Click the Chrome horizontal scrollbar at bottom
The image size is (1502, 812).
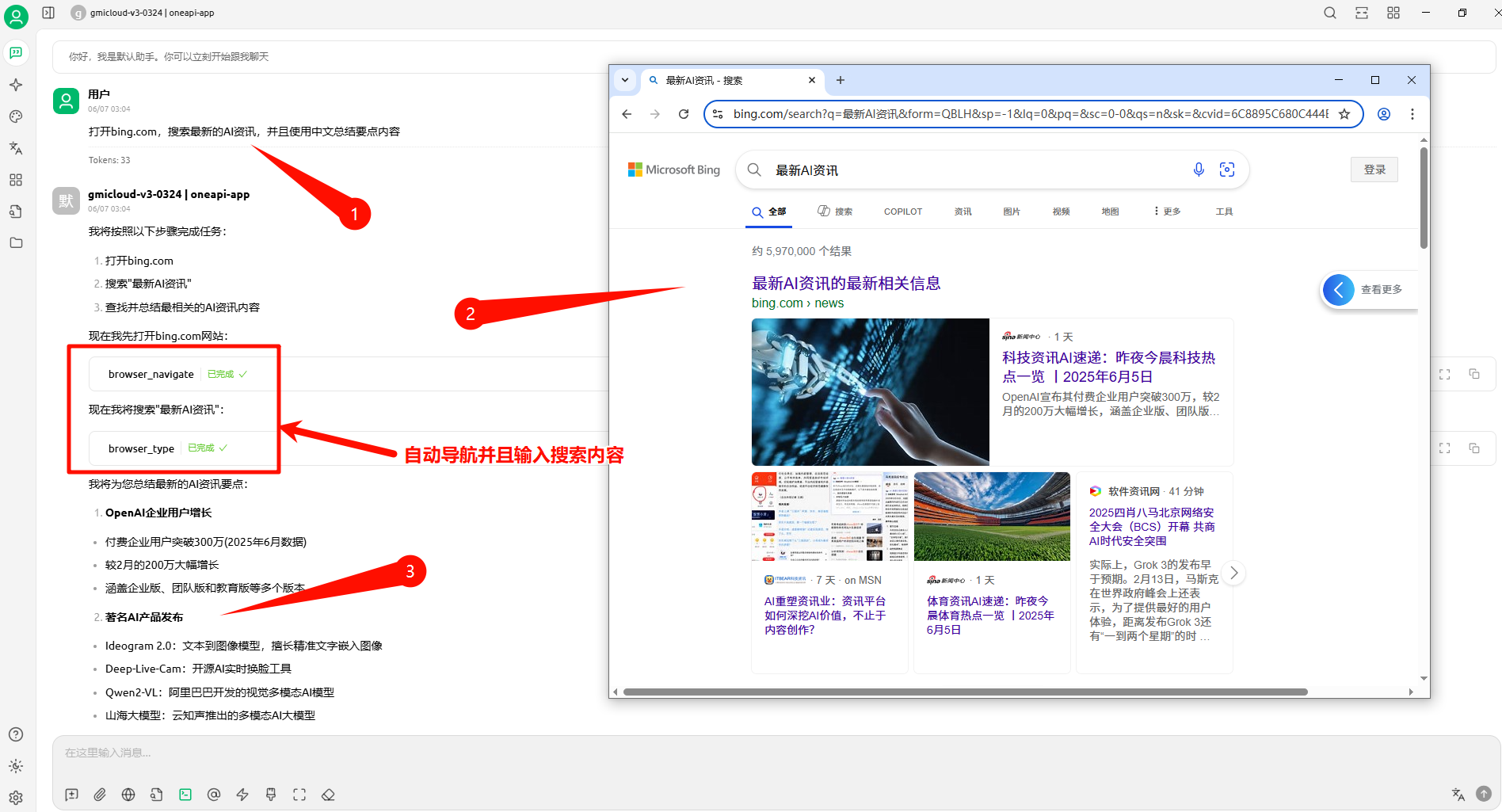[x=965, y=692]
